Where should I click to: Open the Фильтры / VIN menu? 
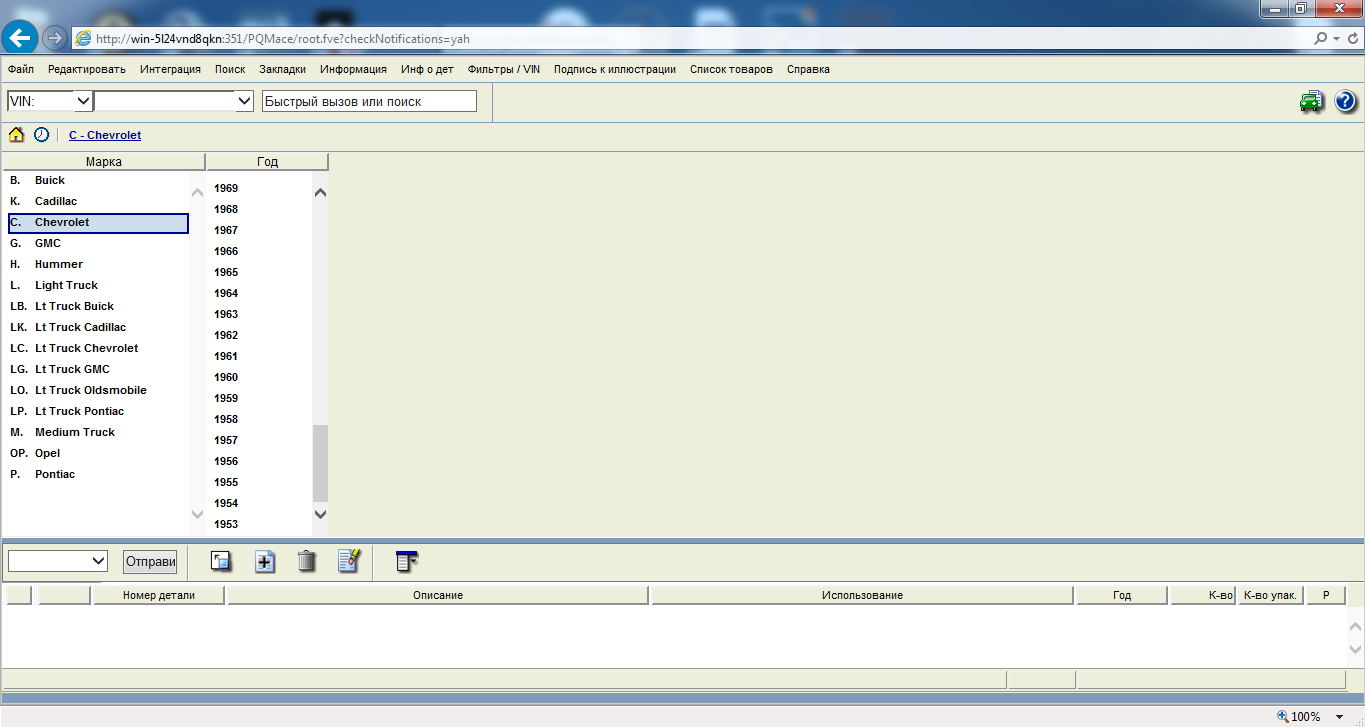click(x=504, y=69)
